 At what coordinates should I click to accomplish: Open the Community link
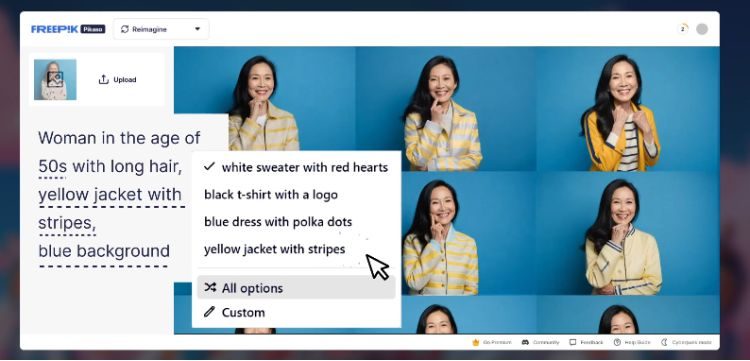click(x=540, y=342)
